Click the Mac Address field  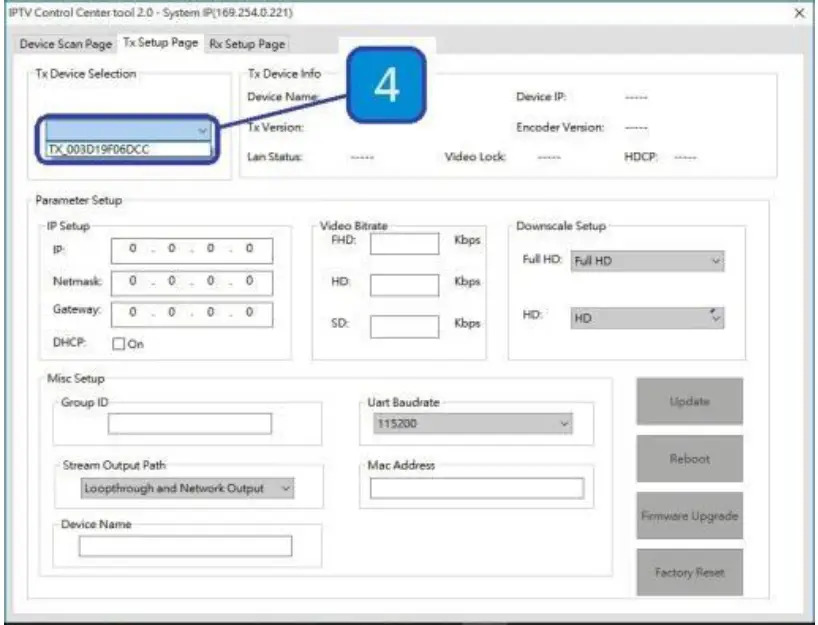point(477,488)
